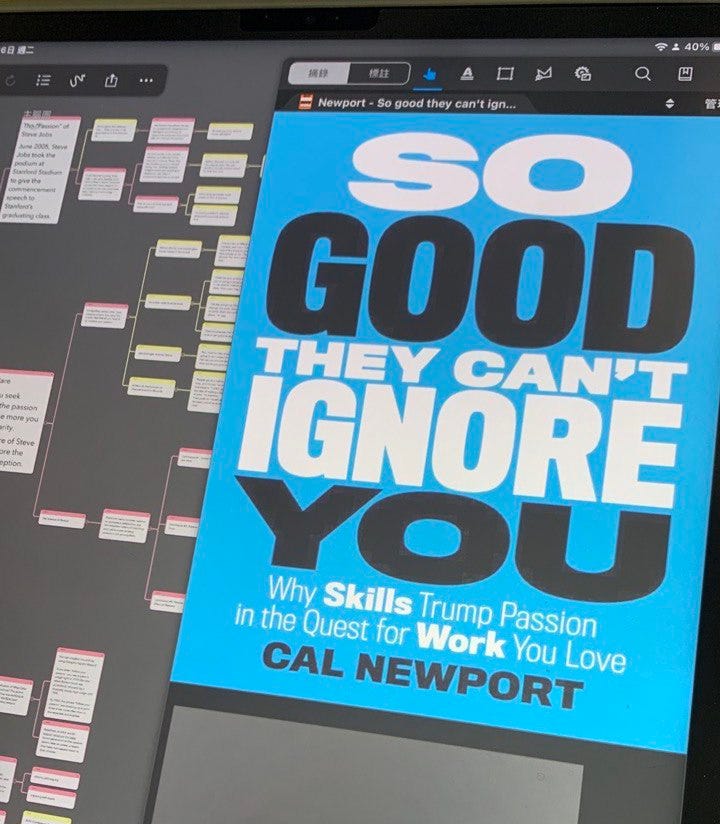
Task: Tap the CAL NEWPORT author text on cover
Action: [423, 675]
